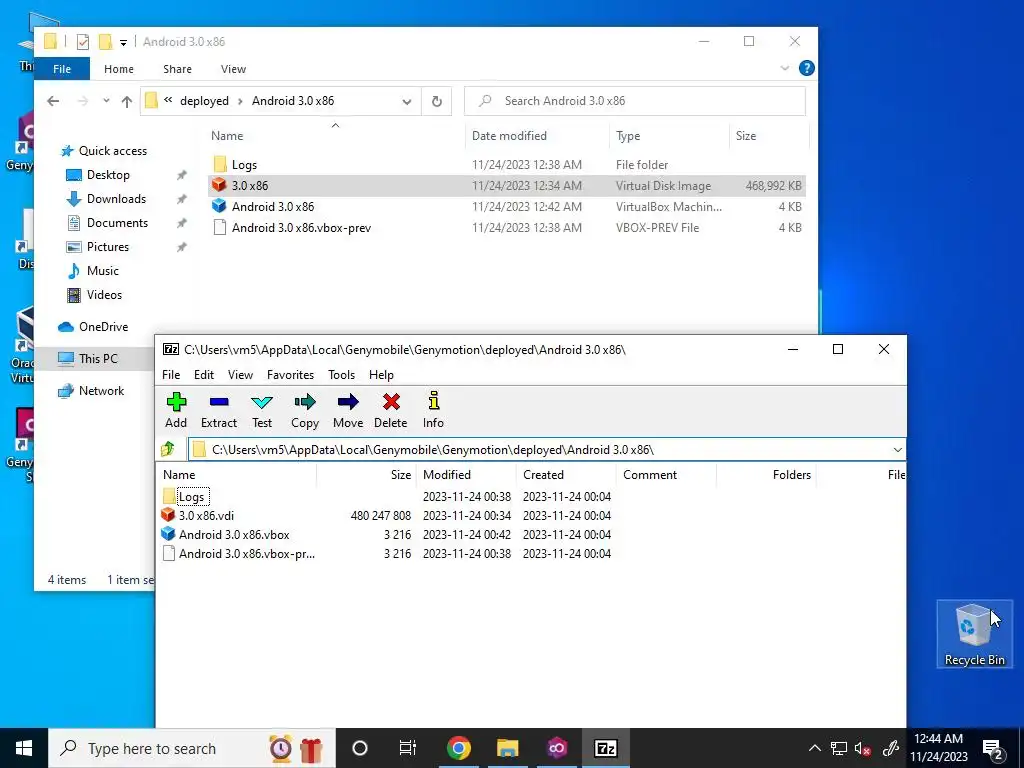Open the 7-Zip View menu
Viewport: 1024px width, 768px height.
pyautogui.click(x=240, y=375)
